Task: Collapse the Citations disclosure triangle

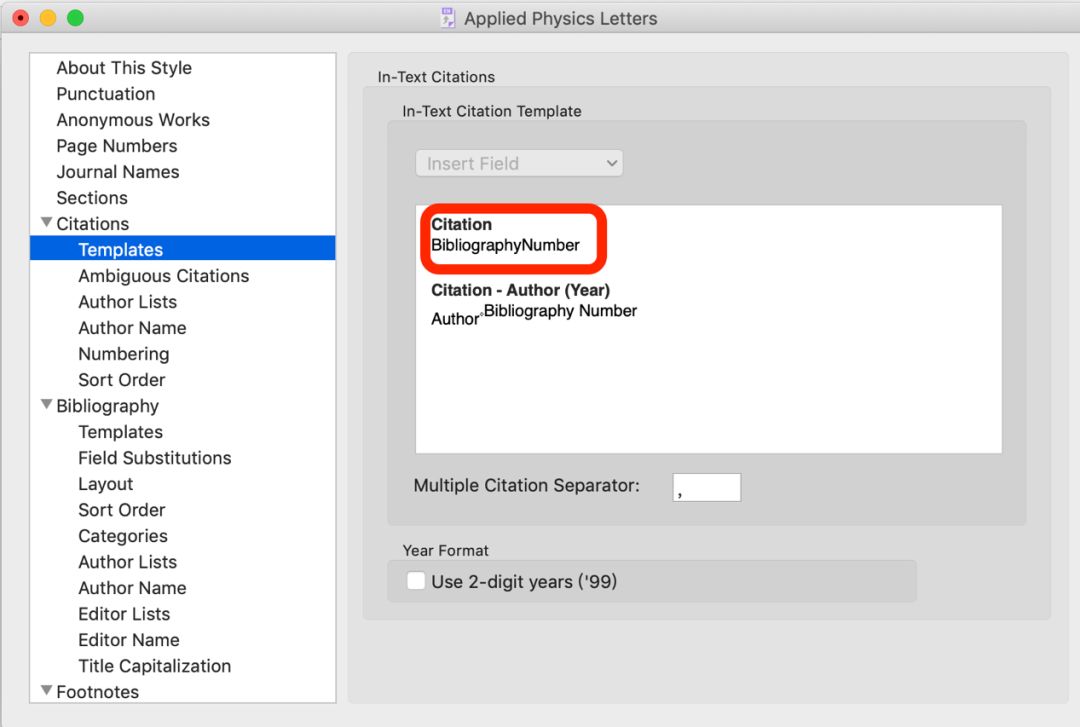Action: [46, 222]
